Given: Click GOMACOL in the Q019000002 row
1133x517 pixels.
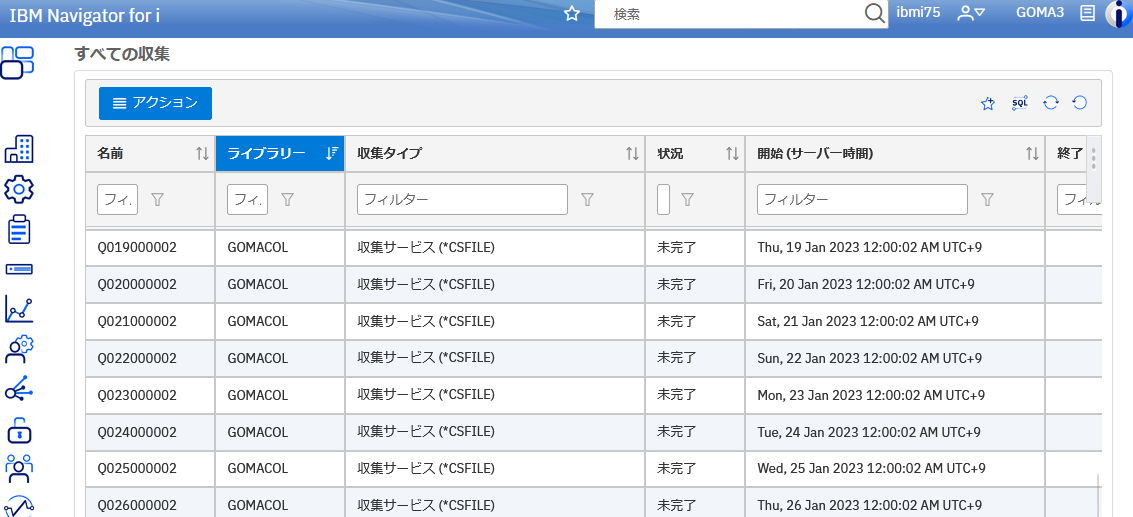Looking at the screenshot, I should tap(257, 247).
